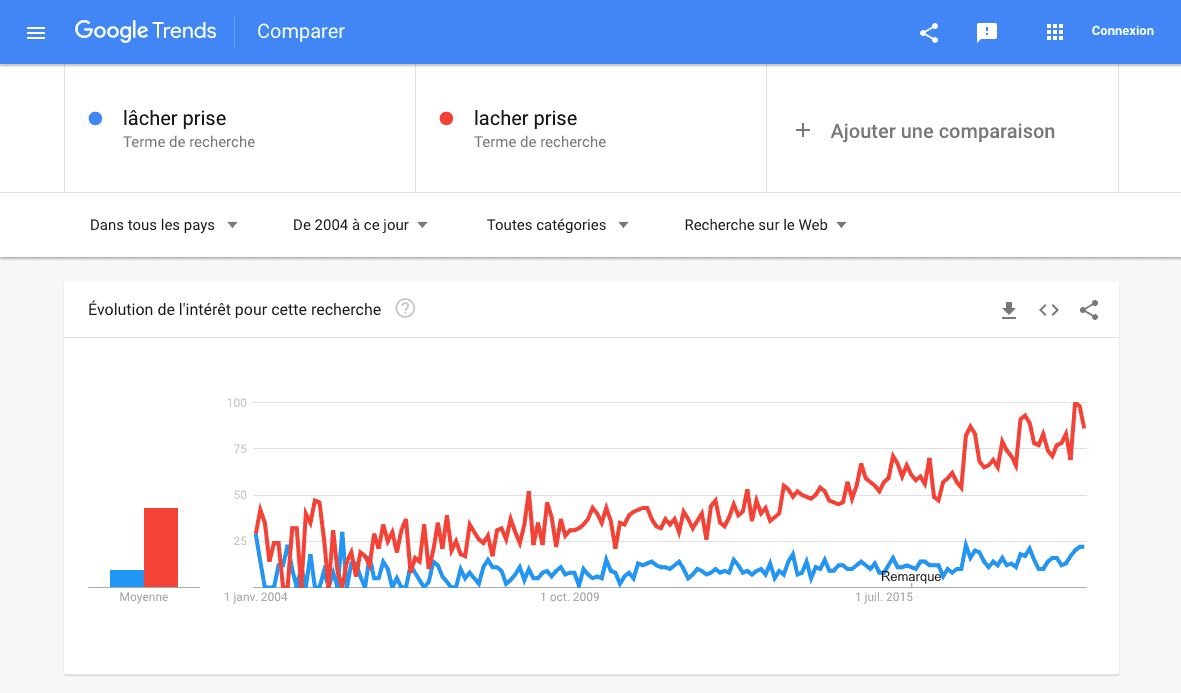
Task: Open the 'Toutes catégories' selector
Action: click(557, 225)
